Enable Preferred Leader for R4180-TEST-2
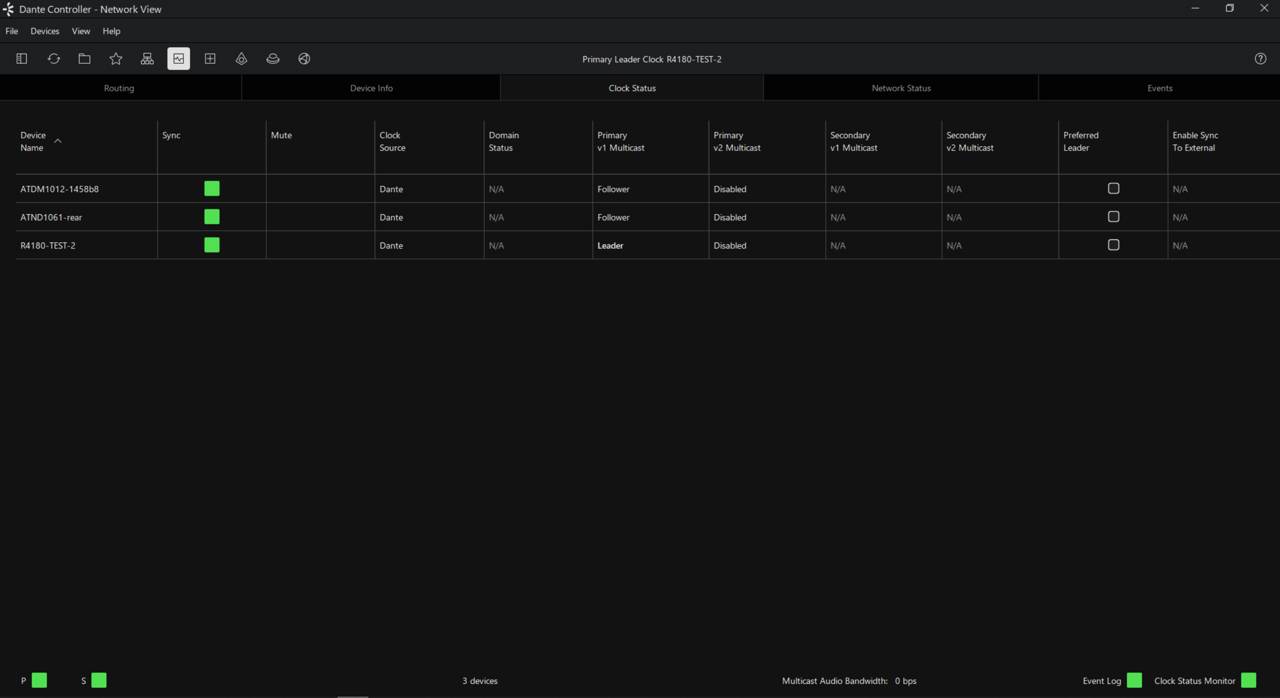Screen dimensions: 1280x698 click(x=1113, y=245)
